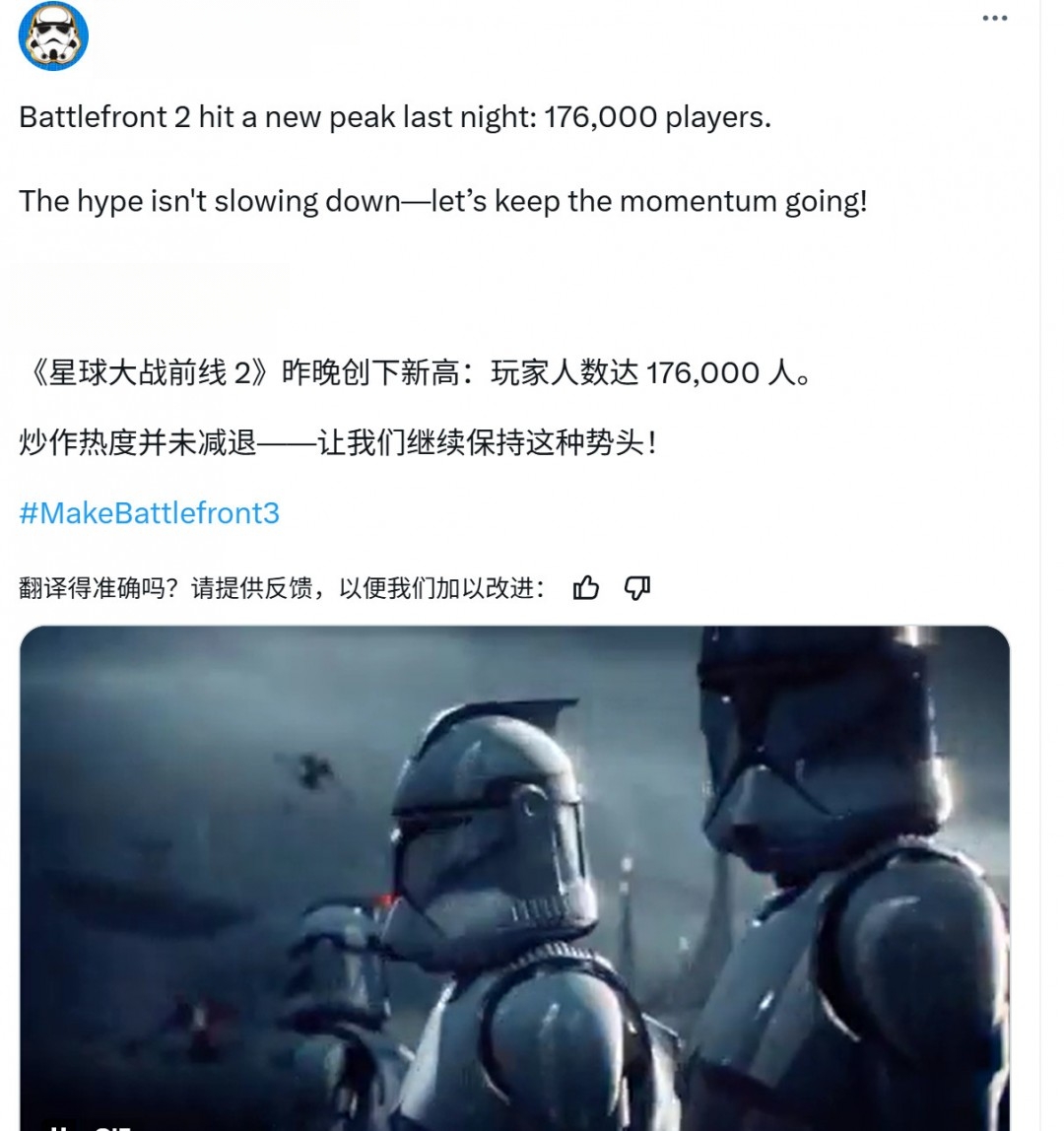Screen dimensions: 1064x1131
Task: Click the 'hype isn't slowing down' sentence
Action: click(443, 201)
